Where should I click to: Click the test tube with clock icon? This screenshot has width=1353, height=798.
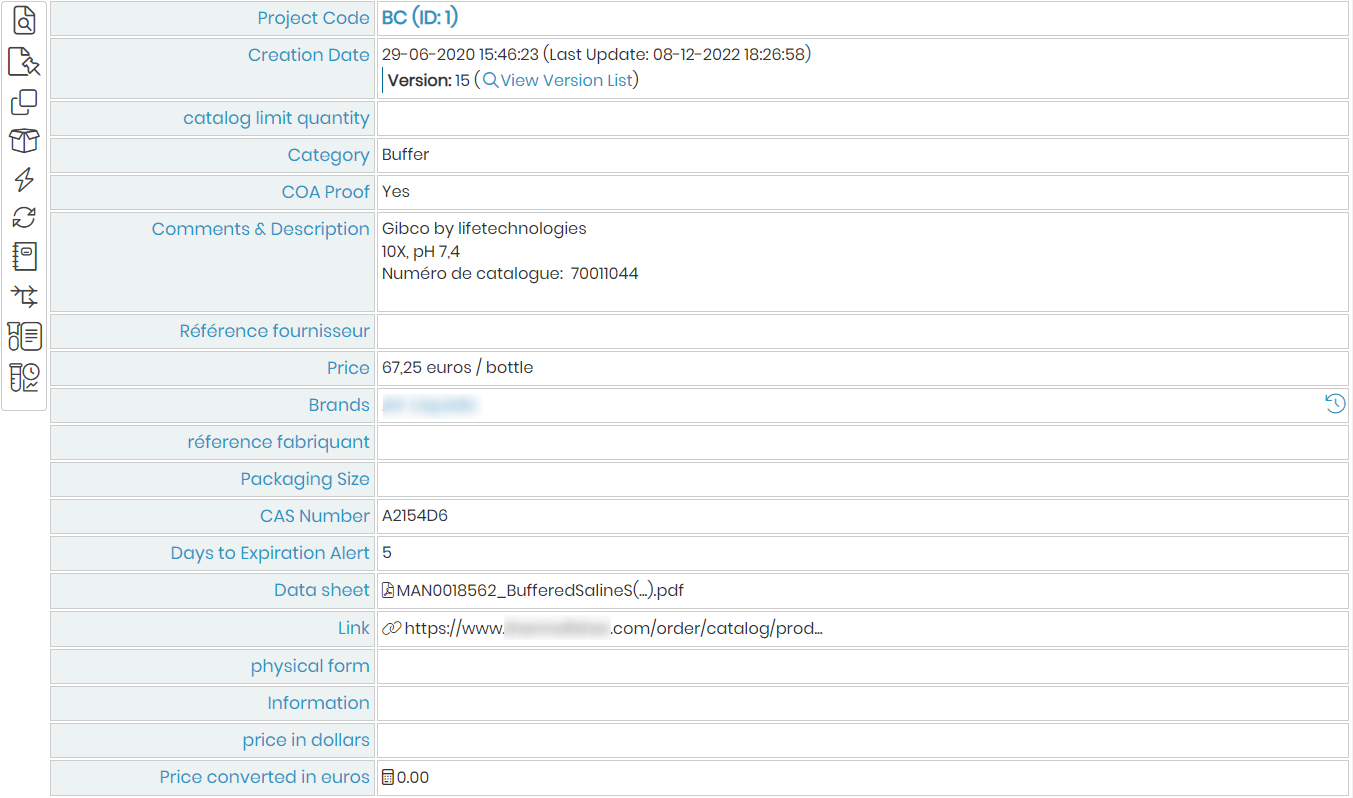24,377
